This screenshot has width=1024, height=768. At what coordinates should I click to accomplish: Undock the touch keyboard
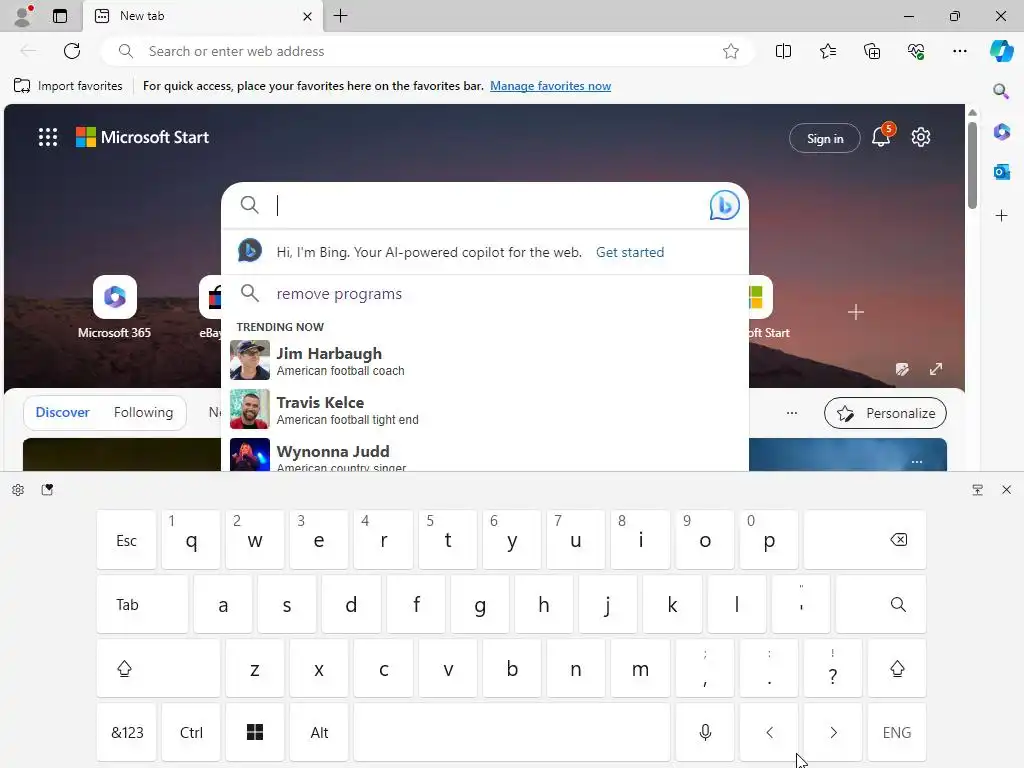pyautogui.click(x=978, y=490)
